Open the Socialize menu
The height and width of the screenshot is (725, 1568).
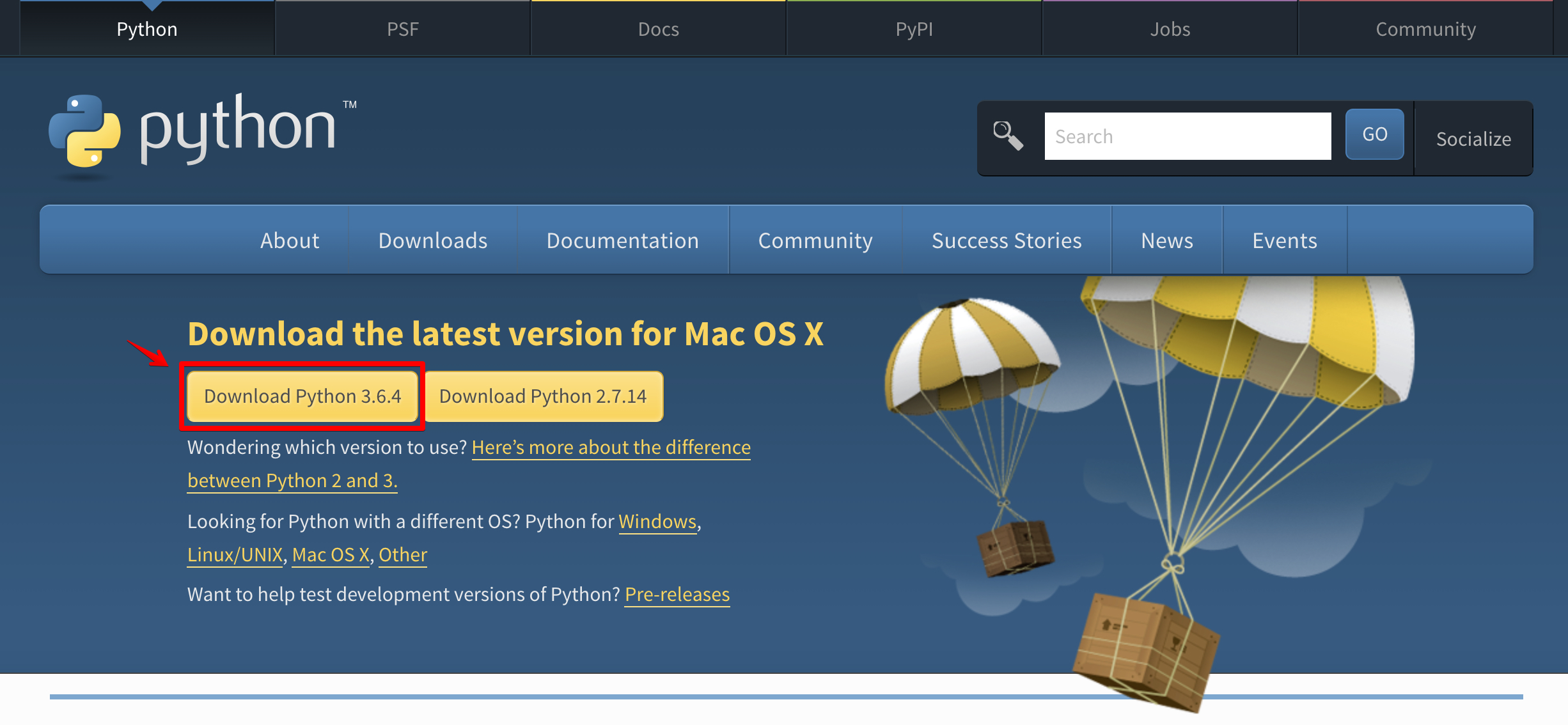coord(1473,139)
